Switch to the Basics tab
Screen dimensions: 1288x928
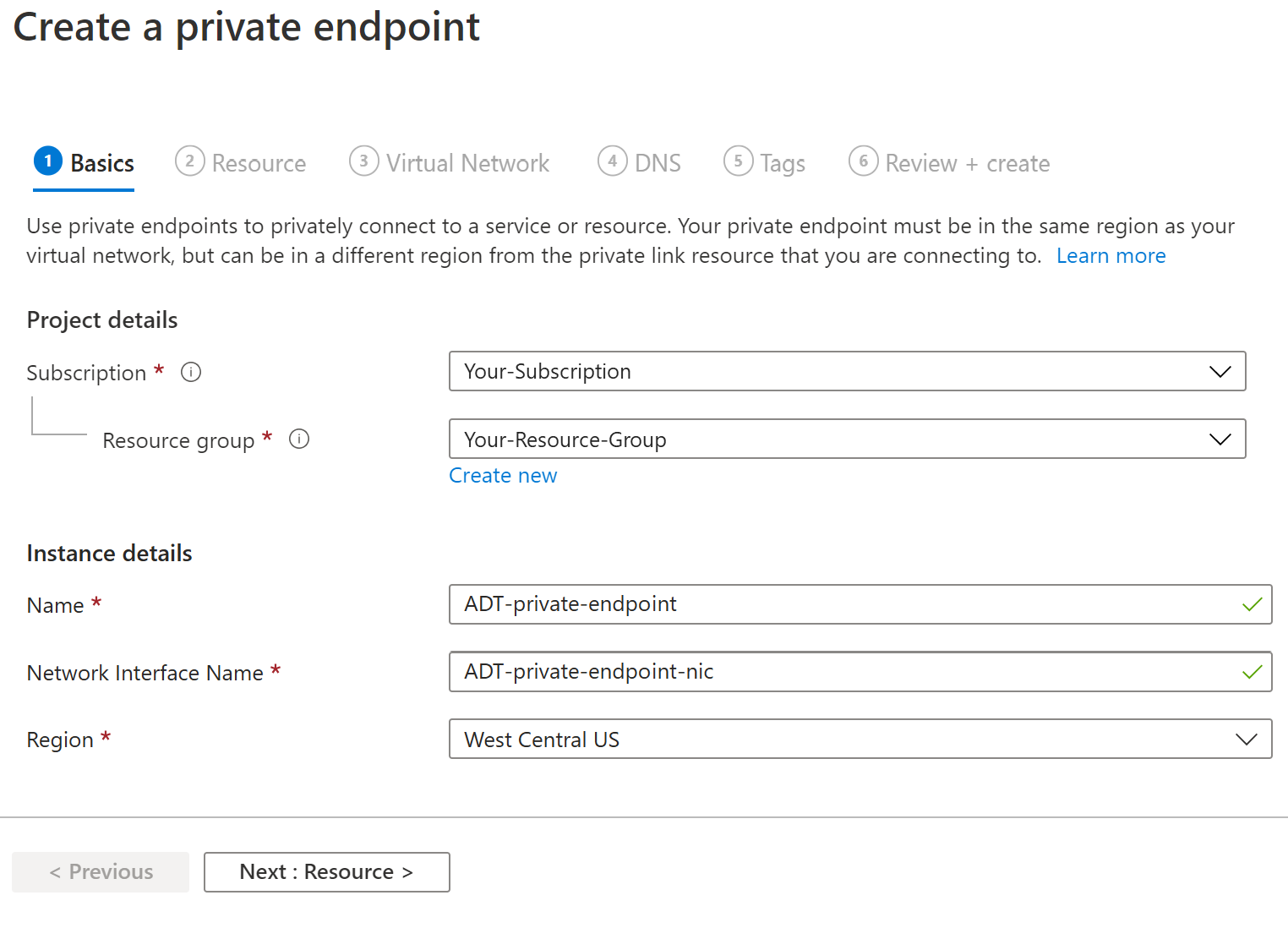(84, 162)
